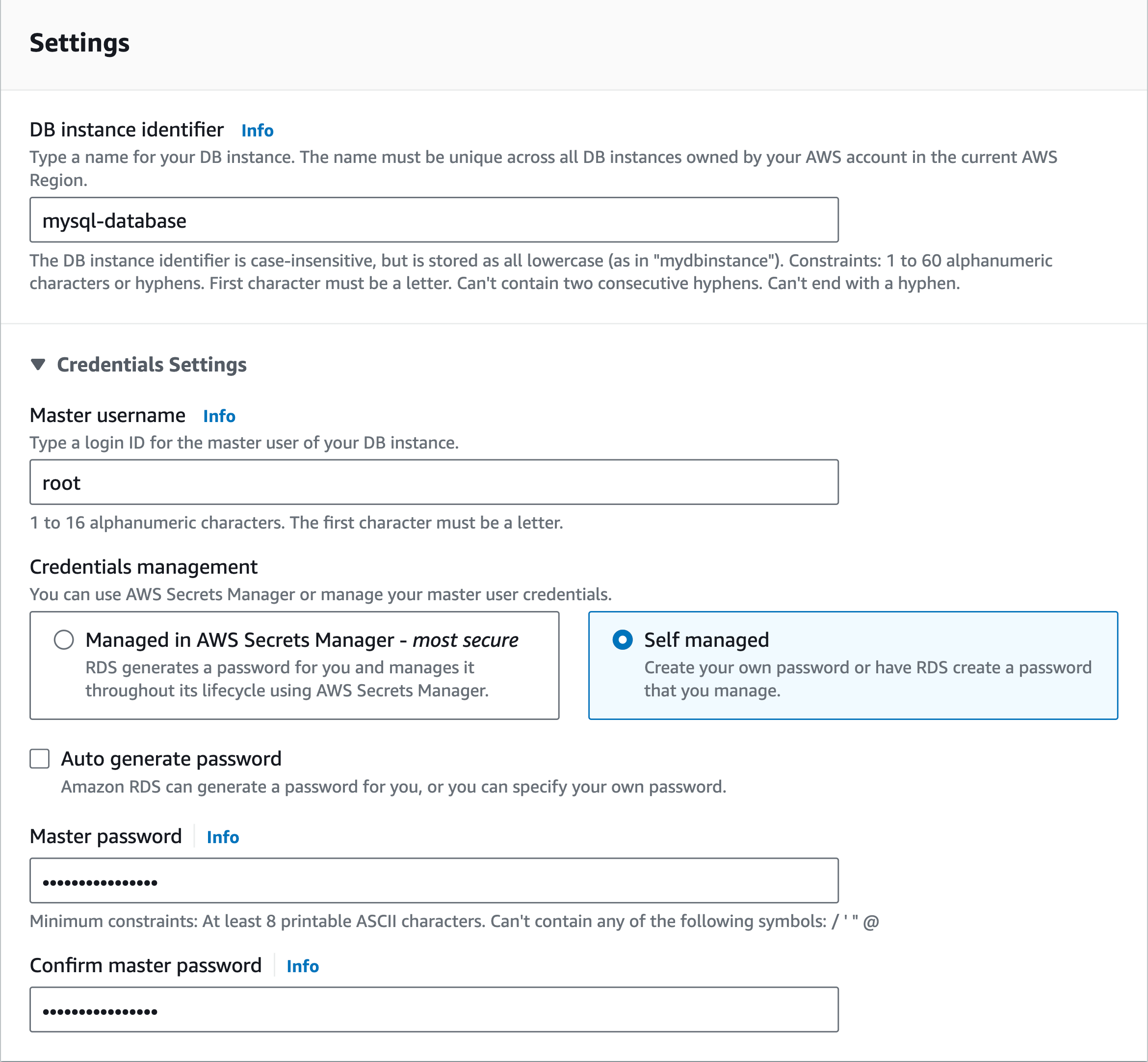The image size is (1148, 1062).
Task: Select the Self managed radio button
Action: [x=622, y=639]
